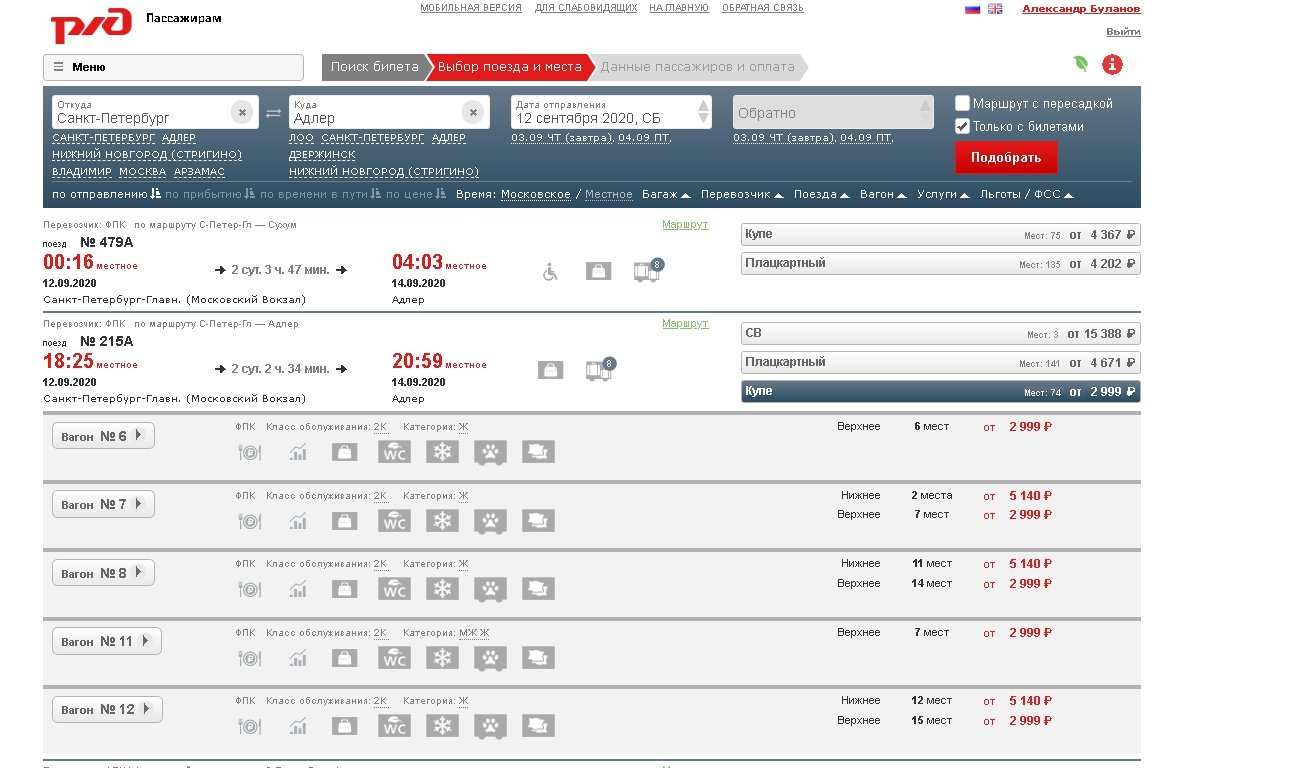This screenshot has width=1289, height=768.
Task: Click the WC icon in wagon 8
Action: pyautogui.click(x=395, y=589)
